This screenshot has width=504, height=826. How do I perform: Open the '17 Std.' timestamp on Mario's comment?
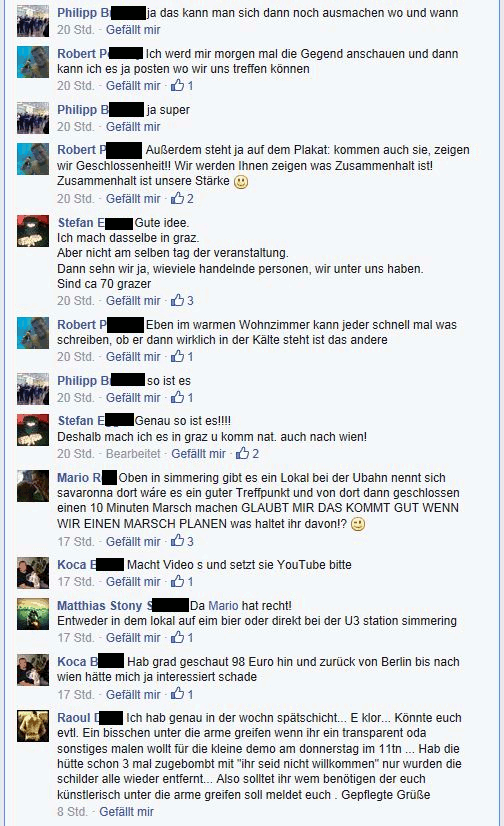(76, 542)
